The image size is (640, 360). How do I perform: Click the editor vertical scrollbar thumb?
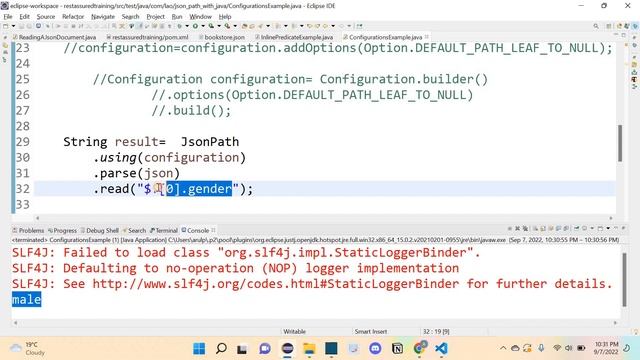point(620,143)
